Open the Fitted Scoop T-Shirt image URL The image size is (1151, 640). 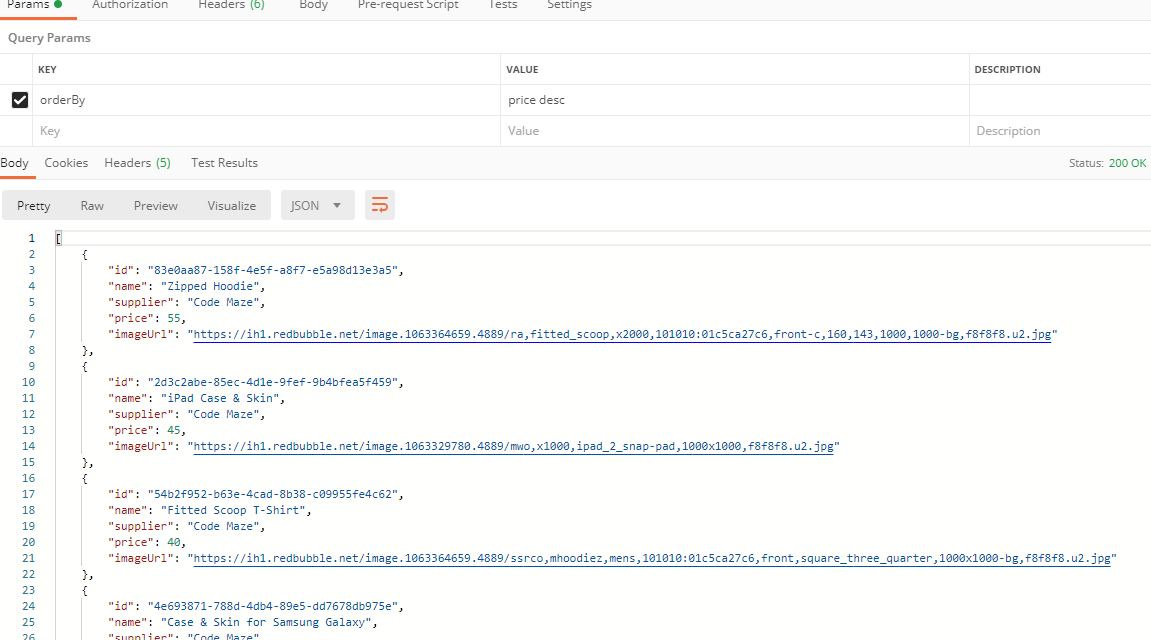pyautogui.click(x=651, y=558)
